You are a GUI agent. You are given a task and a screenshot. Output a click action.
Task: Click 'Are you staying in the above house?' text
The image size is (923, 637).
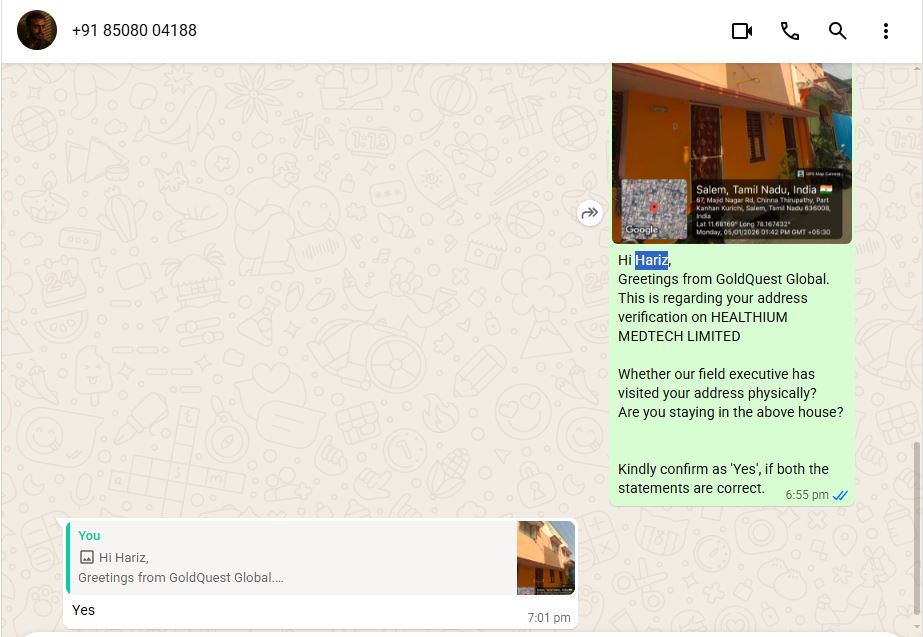pos(731,412)
